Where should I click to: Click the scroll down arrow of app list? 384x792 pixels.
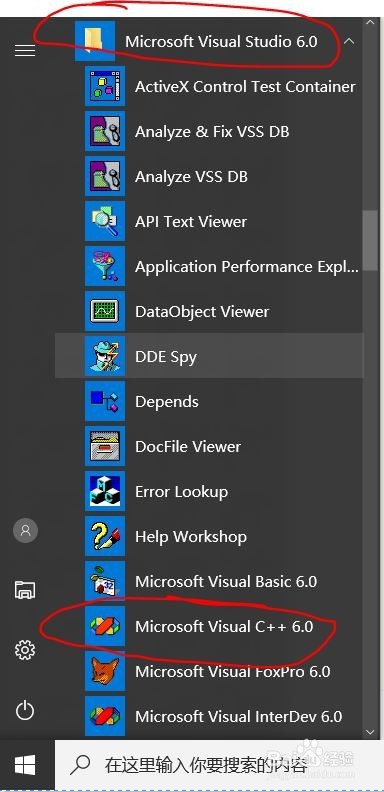click(371, 731)
